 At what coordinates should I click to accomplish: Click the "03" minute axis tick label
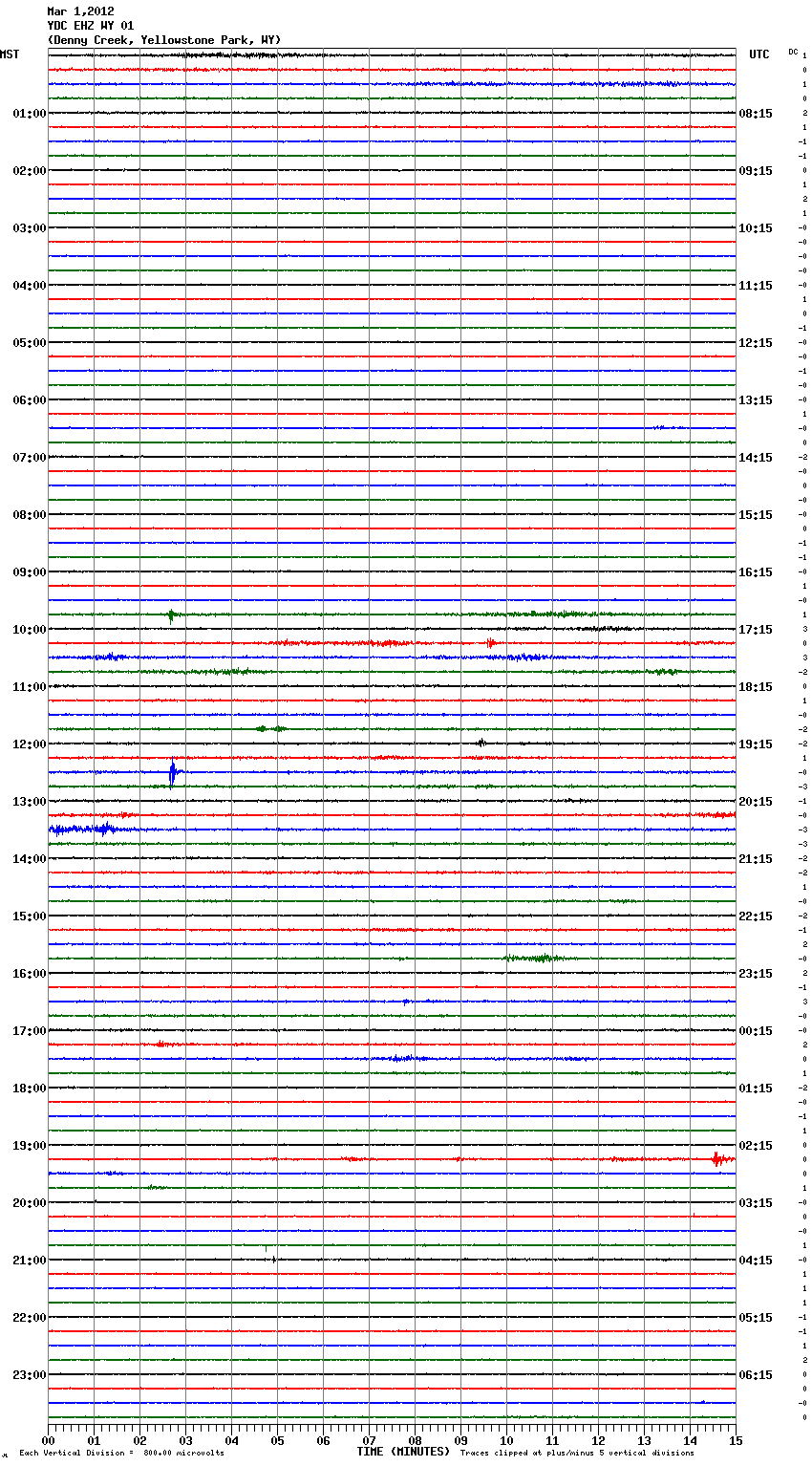click(x=185, y=1441)
